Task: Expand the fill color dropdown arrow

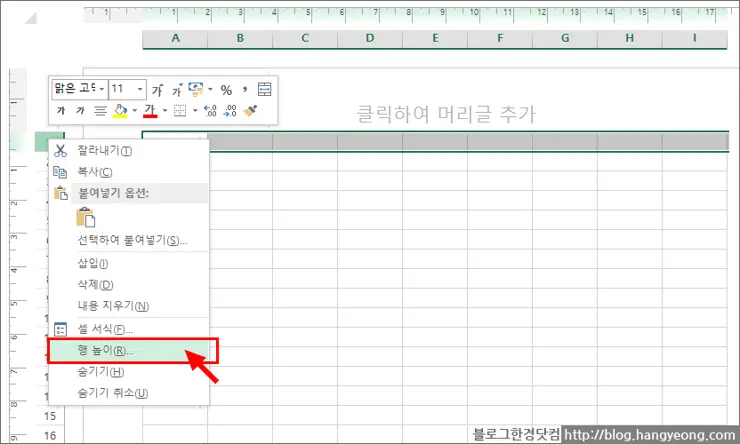Action: (135, 111)
